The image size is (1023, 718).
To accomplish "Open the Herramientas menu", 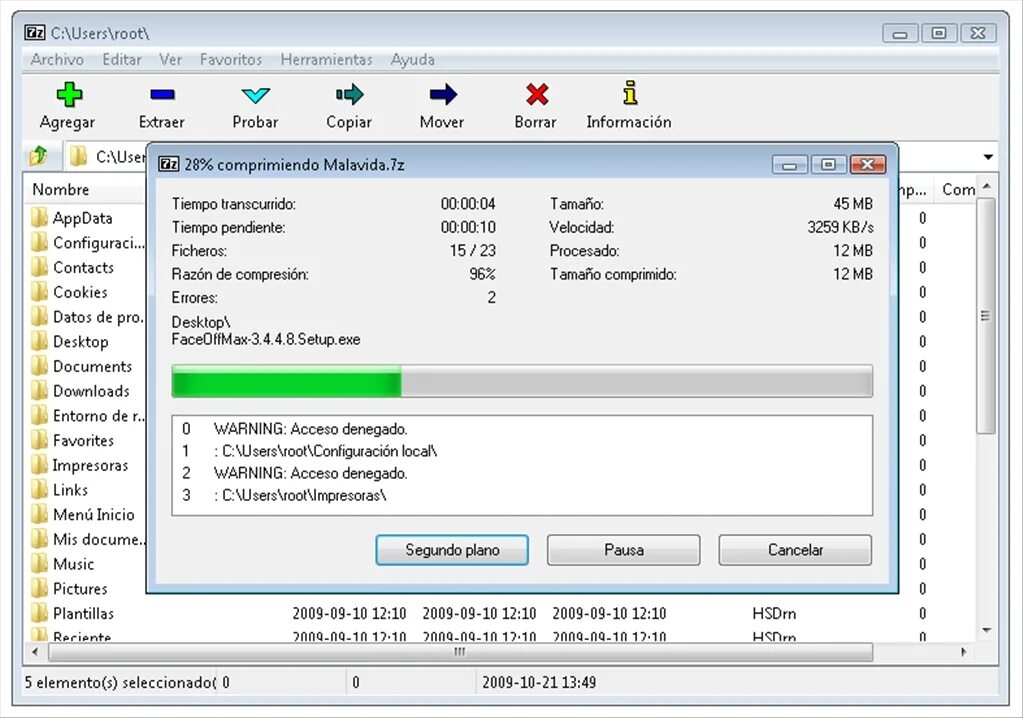I will [x=326, y=59].
